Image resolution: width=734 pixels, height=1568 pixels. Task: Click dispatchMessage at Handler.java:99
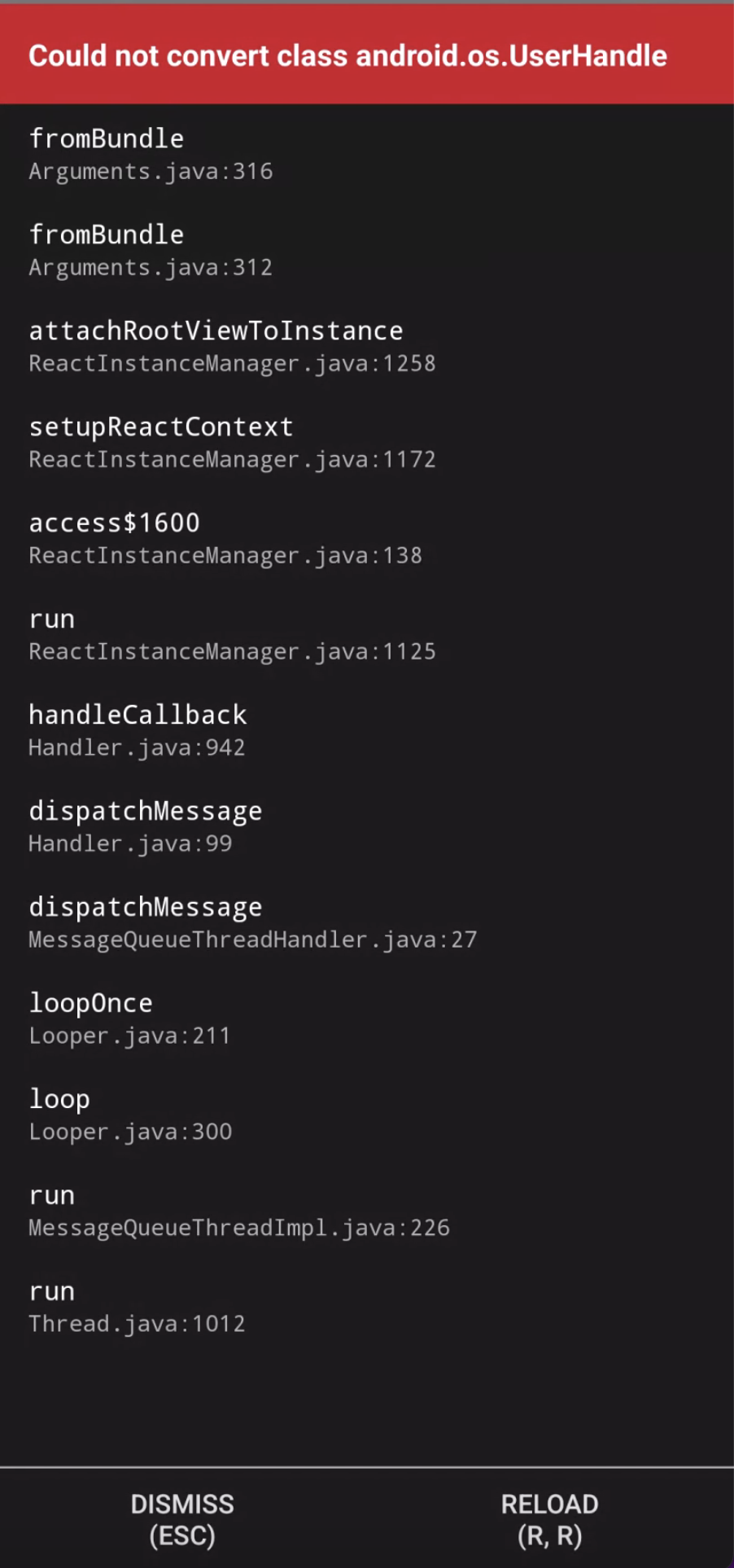point(145,826)
